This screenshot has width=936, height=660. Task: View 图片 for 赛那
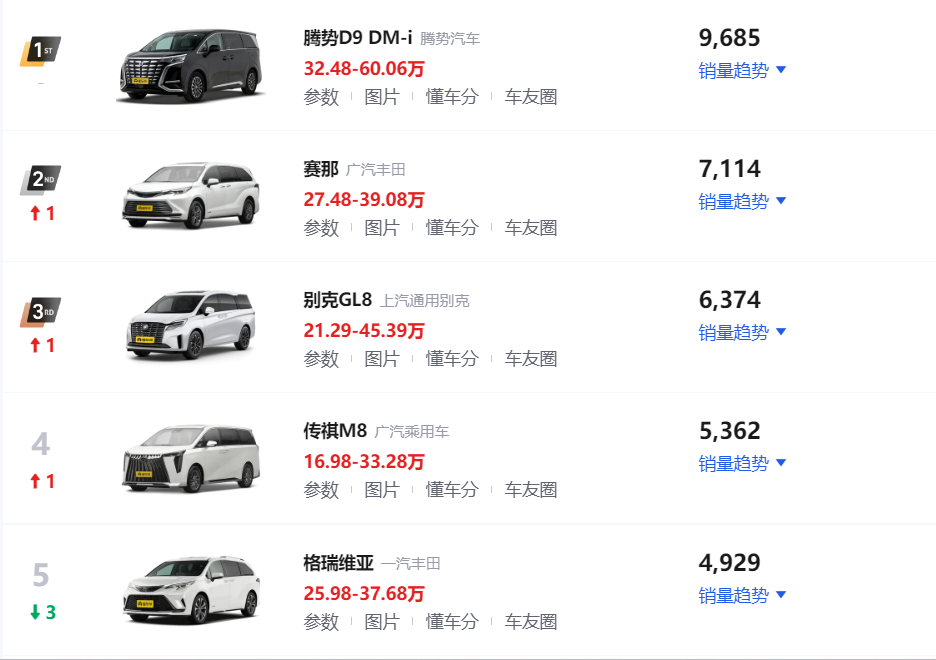click(381, 228)
